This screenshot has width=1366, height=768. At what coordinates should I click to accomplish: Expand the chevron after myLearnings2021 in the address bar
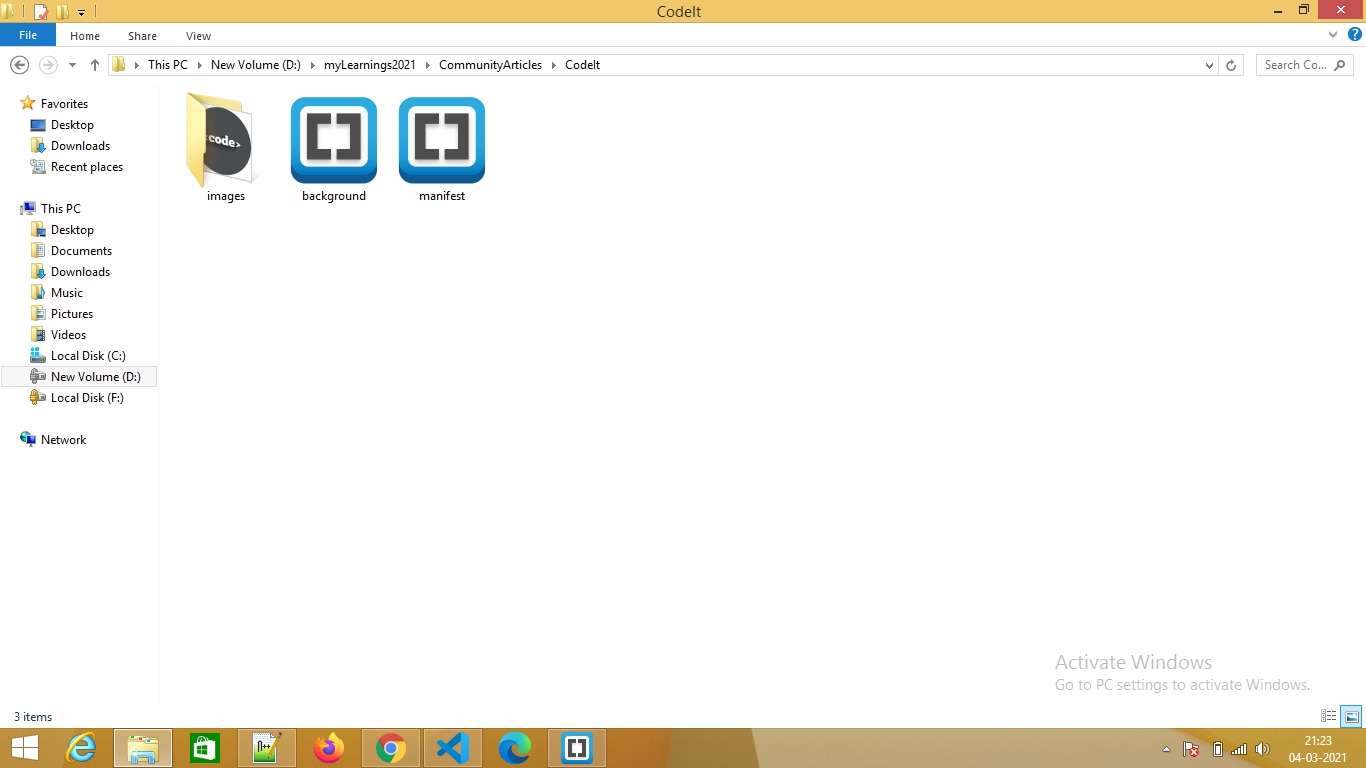point(427,65)
